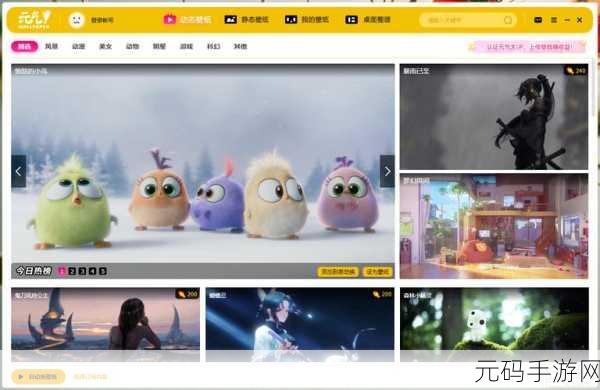
Task: Jump to carousel page 3
Action: pos(82,271)
